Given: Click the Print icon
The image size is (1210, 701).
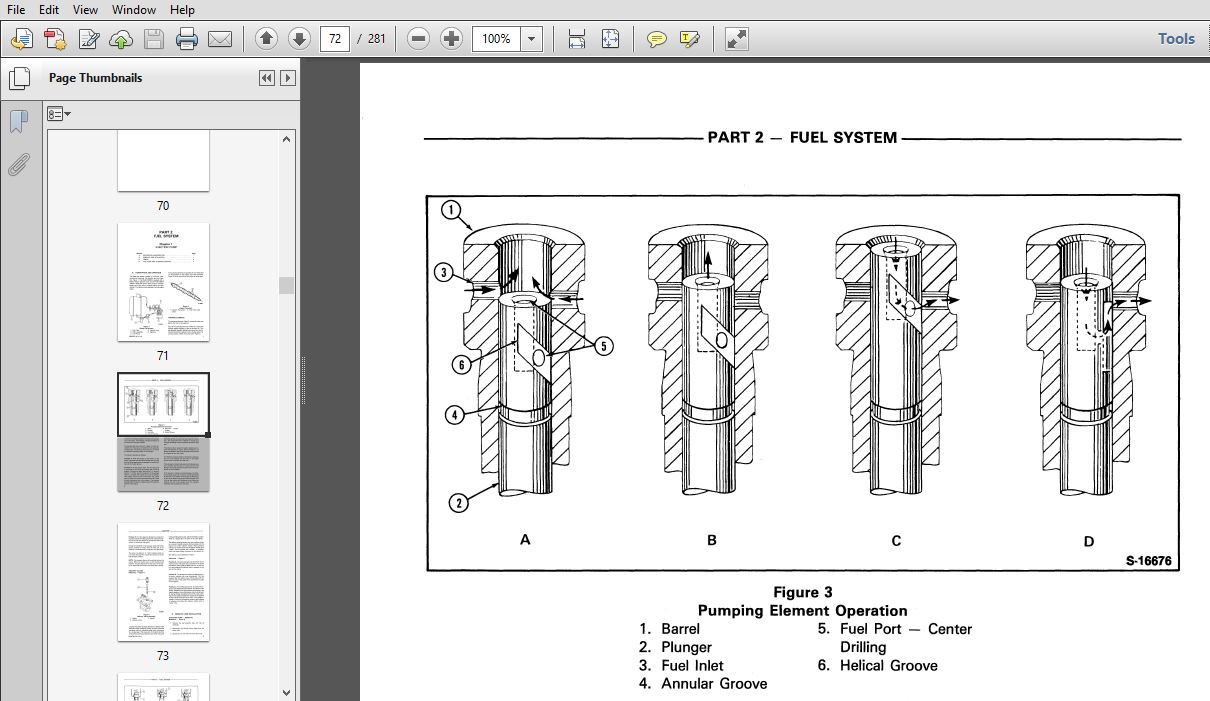Looking at the screenshot, I should click(x=187, y=39).
